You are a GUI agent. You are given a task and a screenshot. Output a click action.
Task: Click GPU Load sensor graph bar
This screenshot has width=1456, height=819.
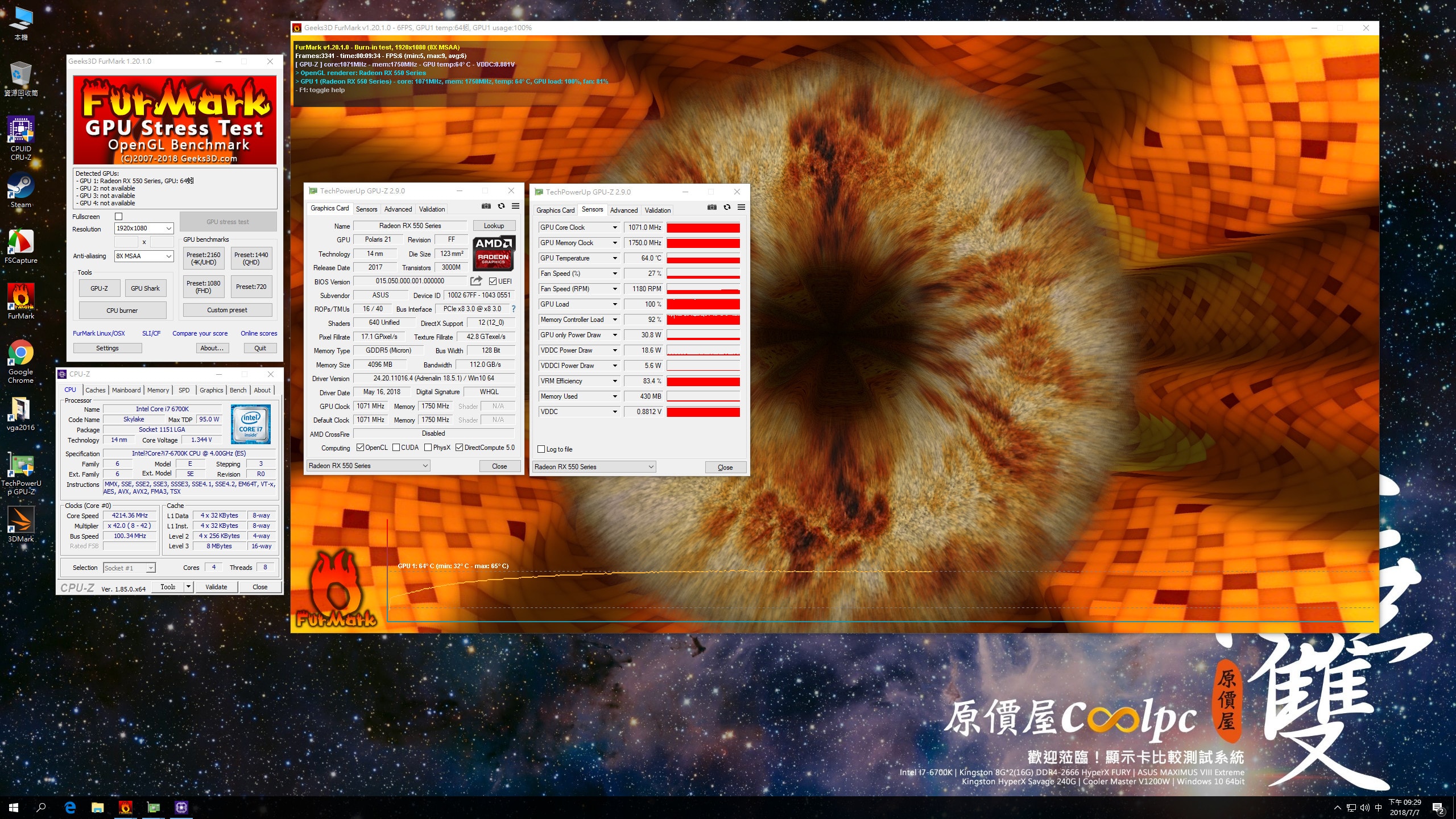point(703,304)
